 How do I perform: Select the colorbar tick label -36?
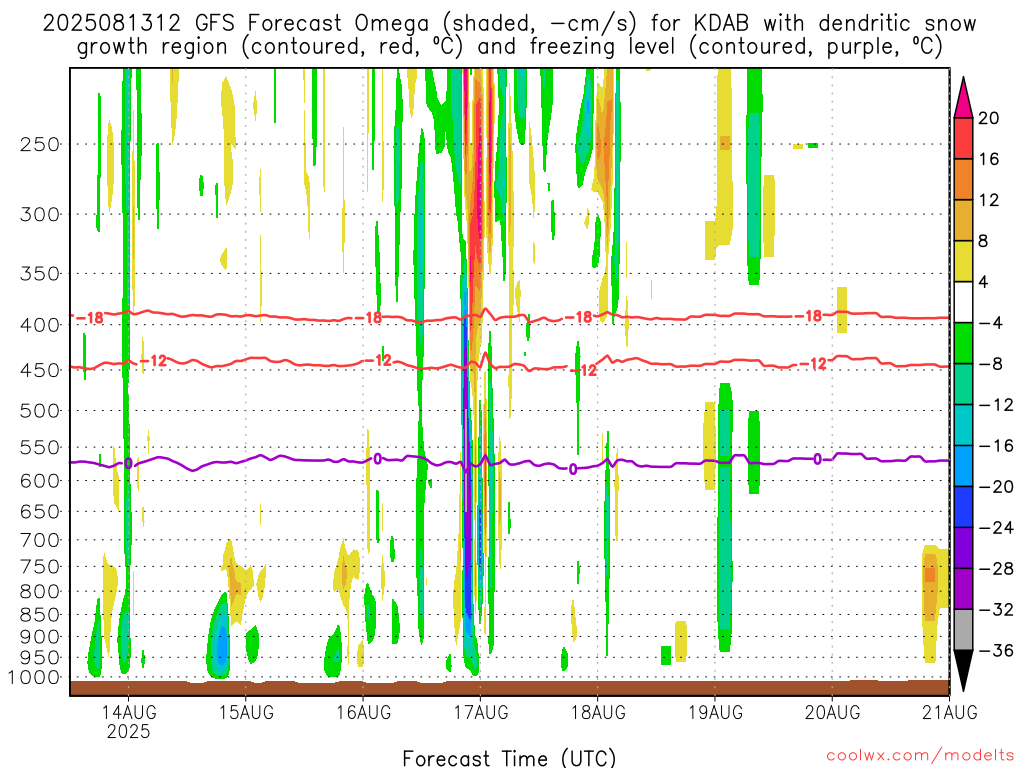(x=996, y=650)
